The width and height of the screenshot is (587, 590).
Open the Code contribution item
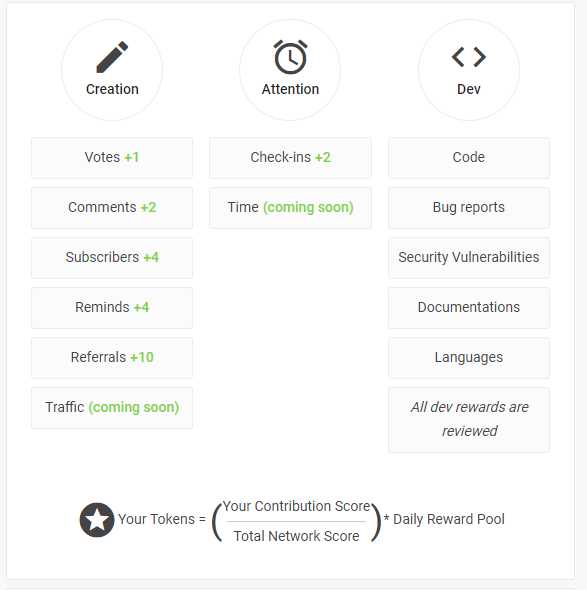tap(469, 158)
